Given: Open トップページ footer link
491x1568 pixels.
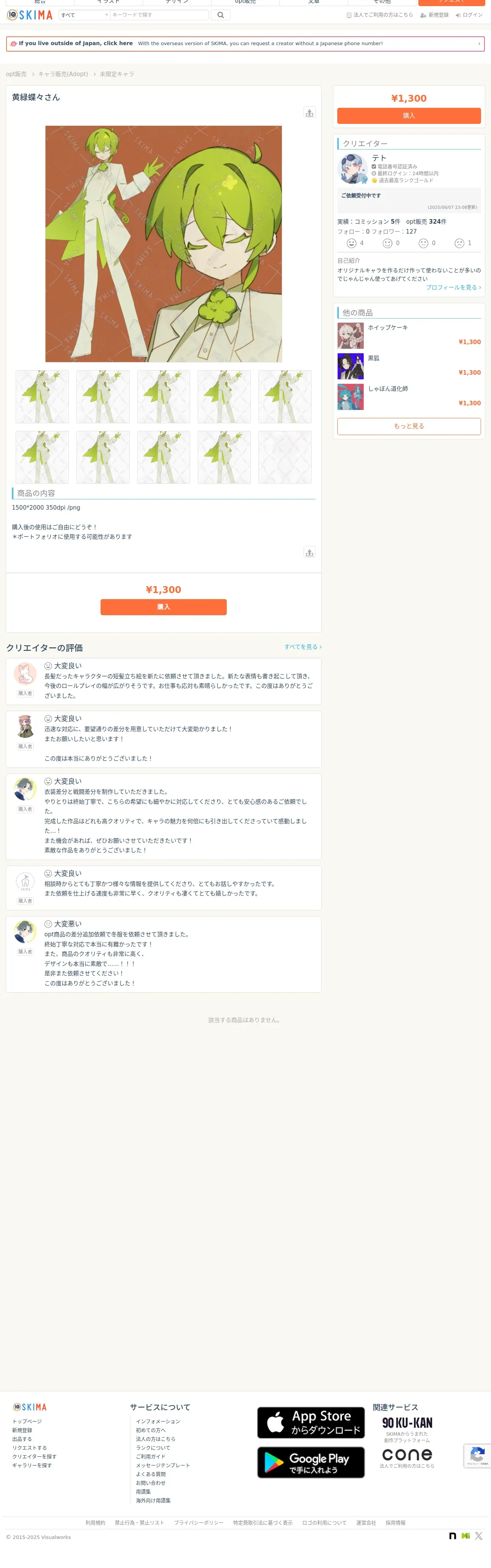Looking at the screenshot, I should tap(28, 1421).
